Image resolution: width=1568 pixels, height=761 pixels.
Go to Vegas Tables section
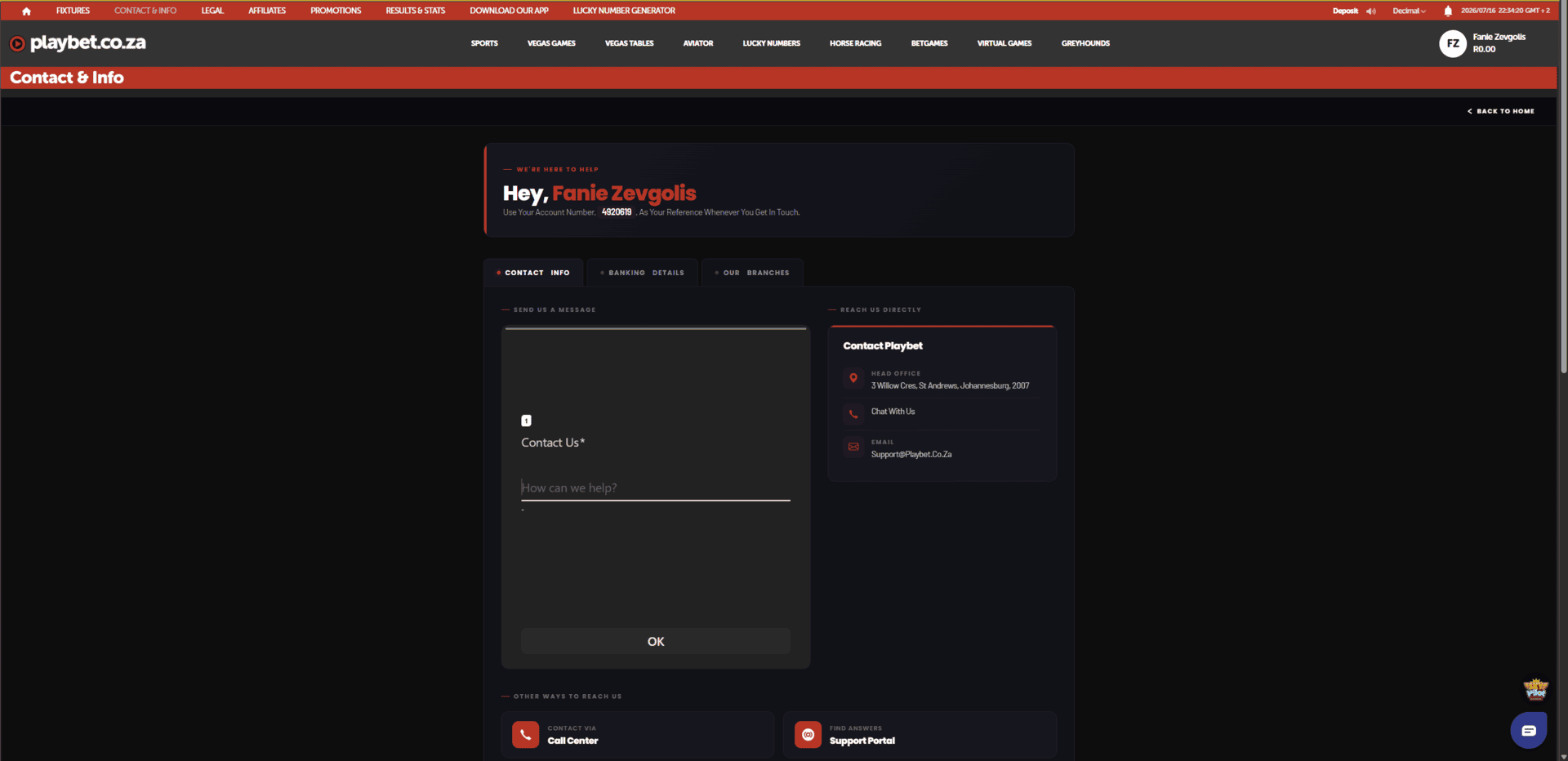[629, 43]
